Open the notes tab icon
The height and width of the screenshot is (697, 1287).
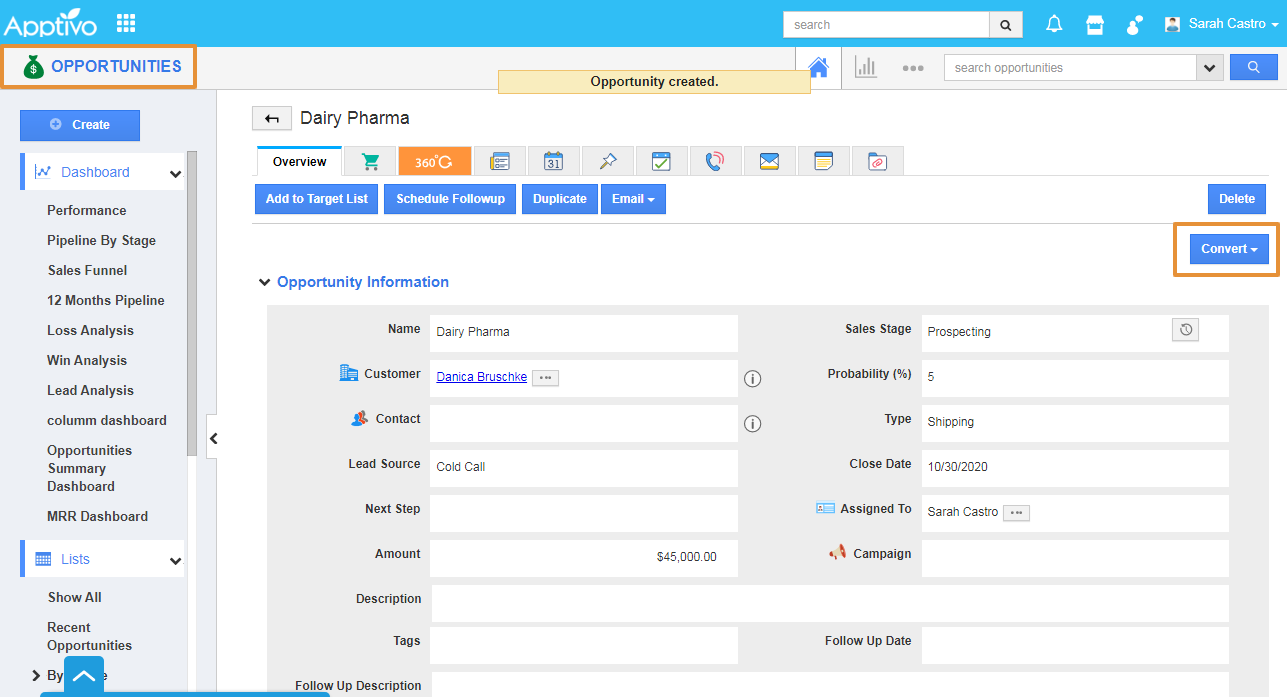[823, 161]
